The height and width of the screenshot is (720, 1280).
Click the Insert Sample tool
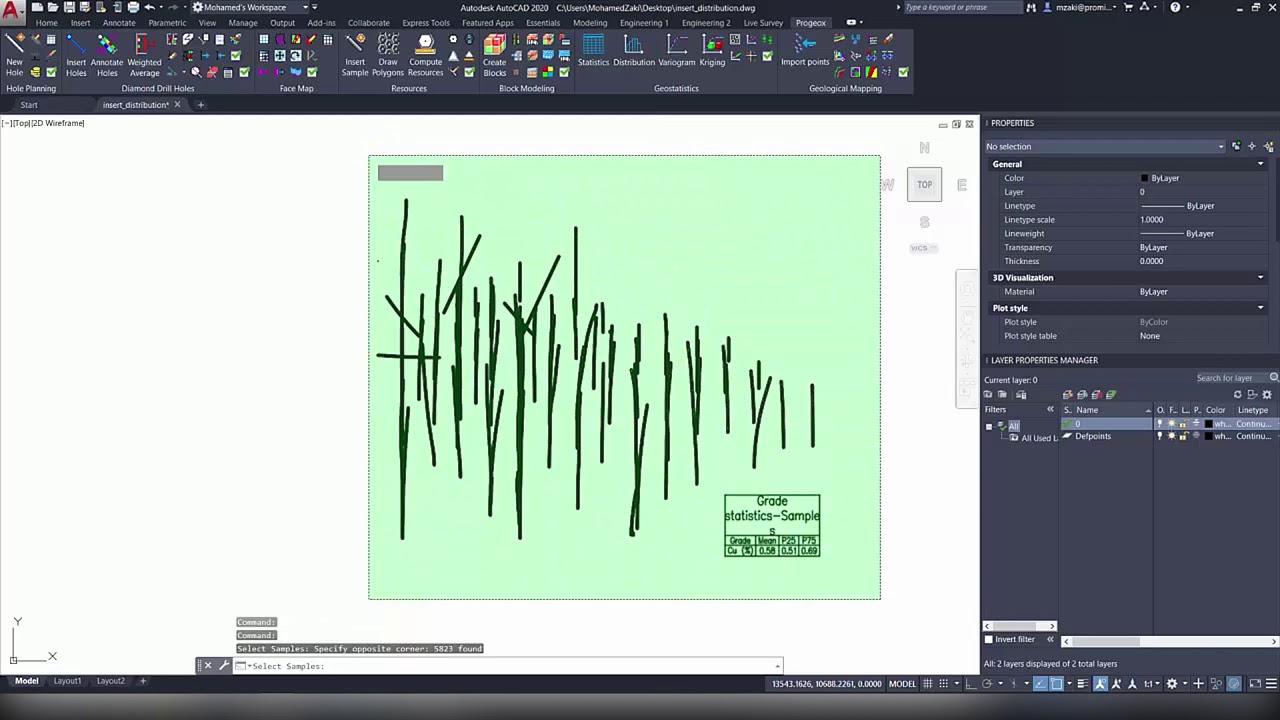point(355,55)
